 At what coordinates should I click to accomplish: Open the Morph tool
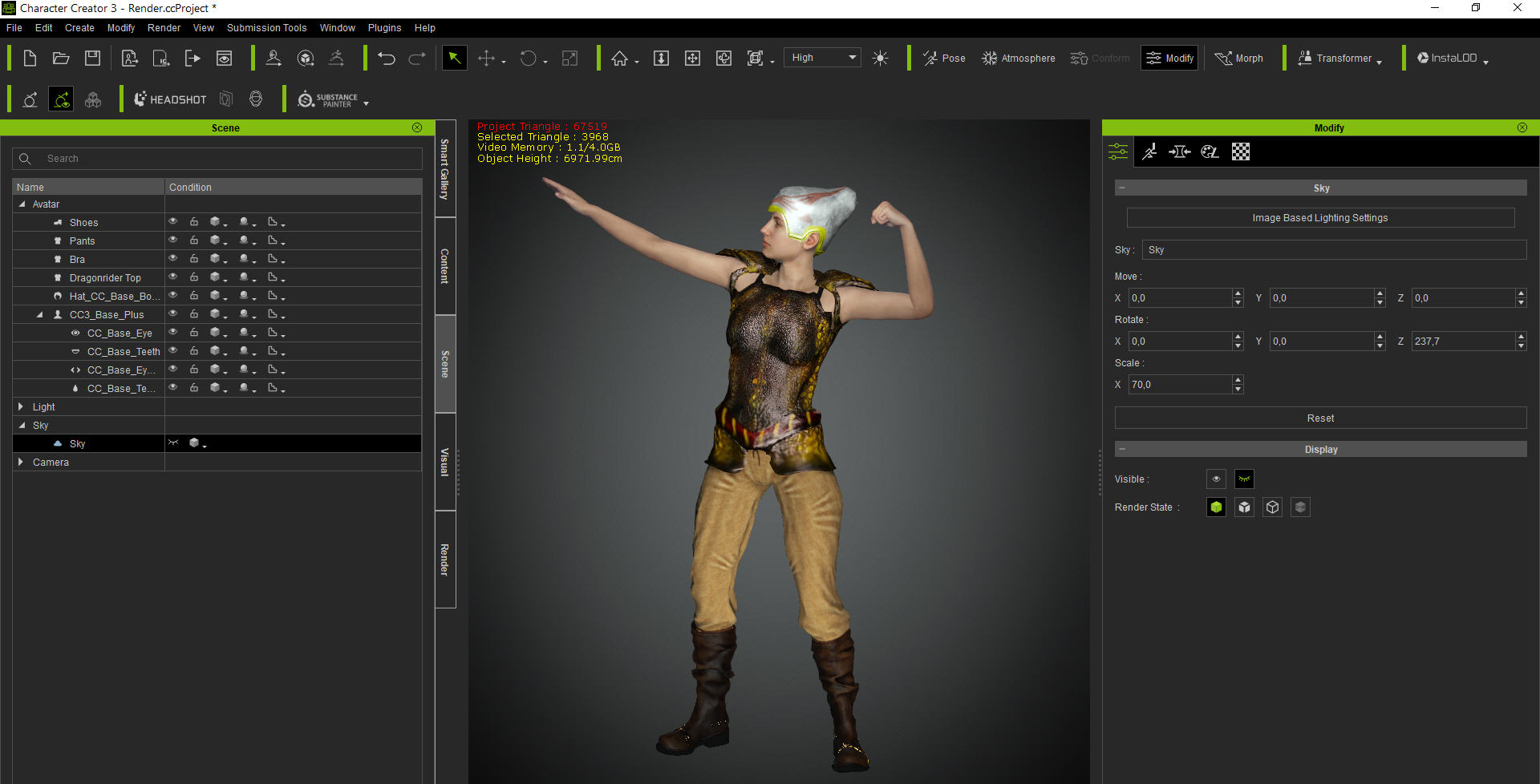pyautogui.click(x=1238, y=58)
